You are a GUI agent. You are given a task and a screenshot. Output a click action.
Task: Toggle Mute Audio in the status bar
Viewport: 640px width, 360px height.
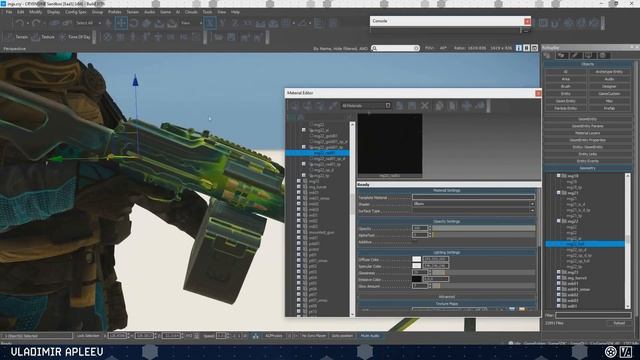(370, 336)
